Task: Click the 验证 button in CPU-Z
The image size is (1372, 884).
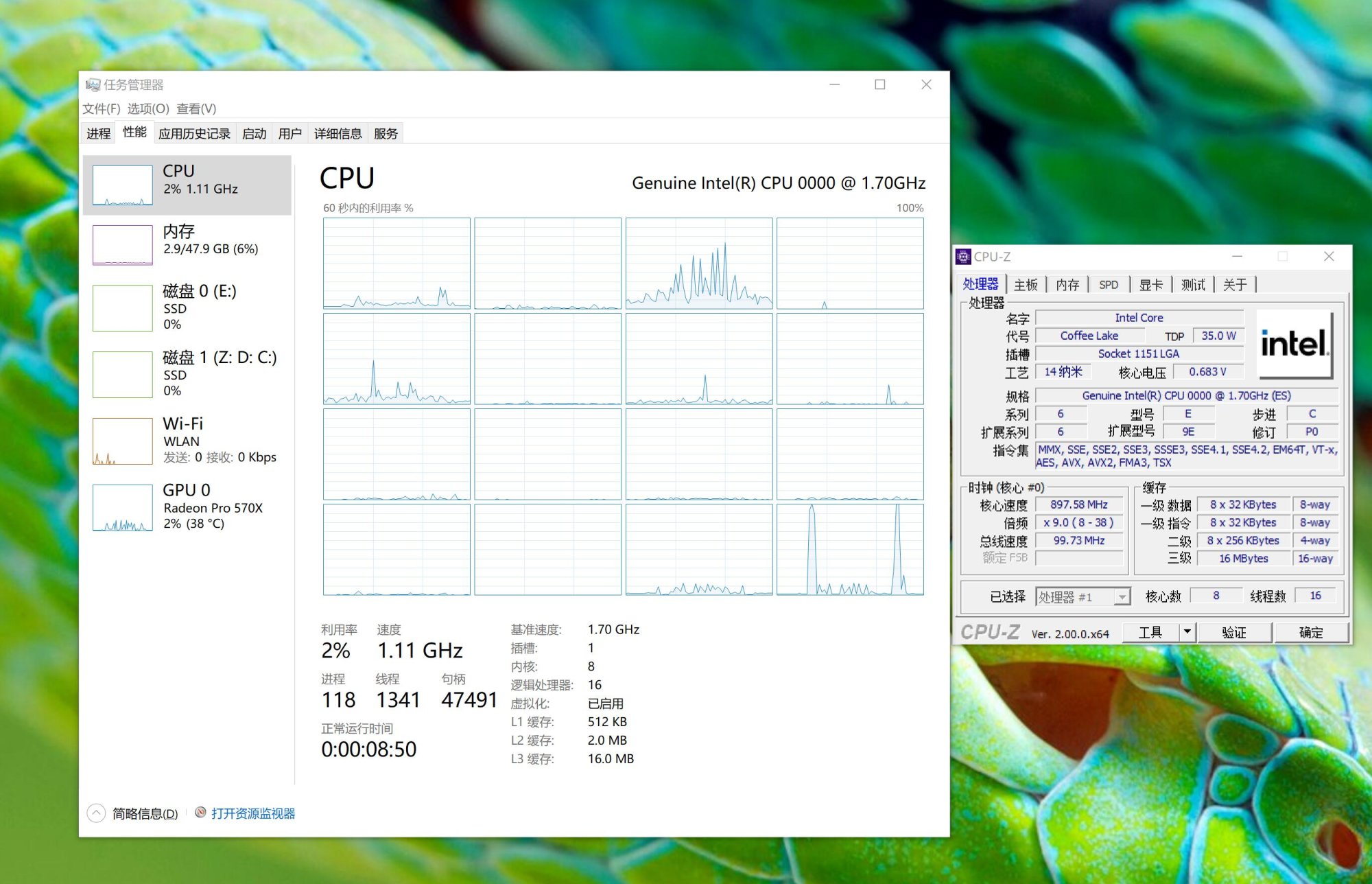Action: pyautogui.click(x=1233, y=632)
